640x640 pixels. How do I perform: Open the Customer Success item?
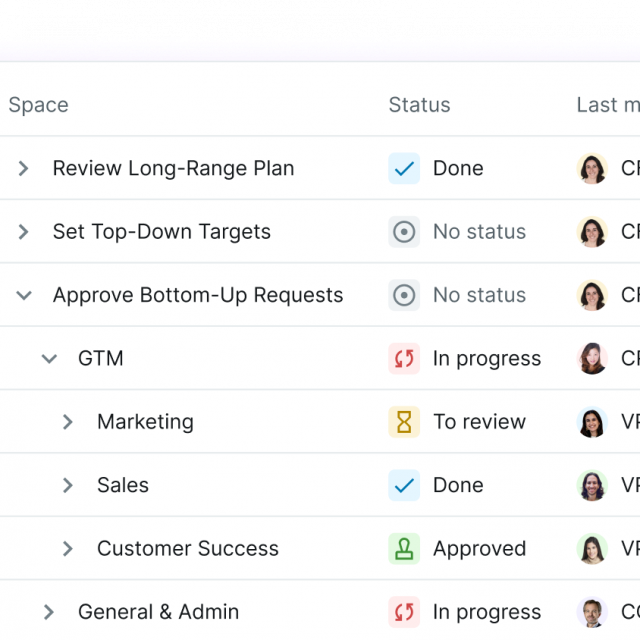(187, 548)
